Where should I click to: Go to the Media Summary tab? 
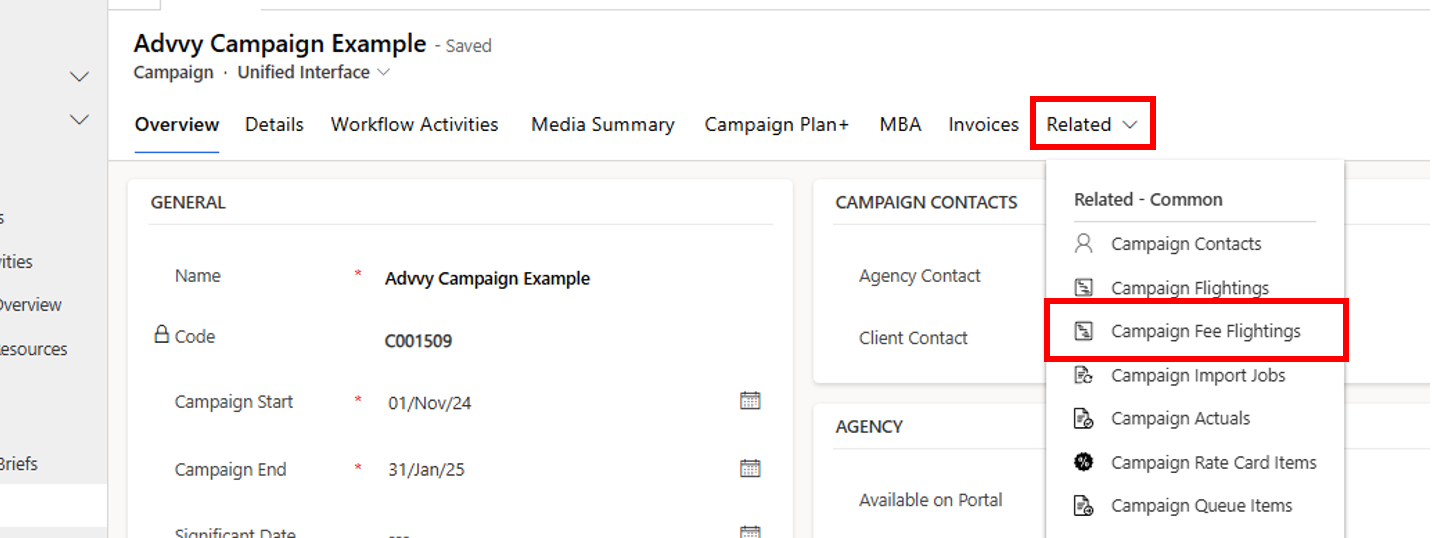(x=602, y=125)
